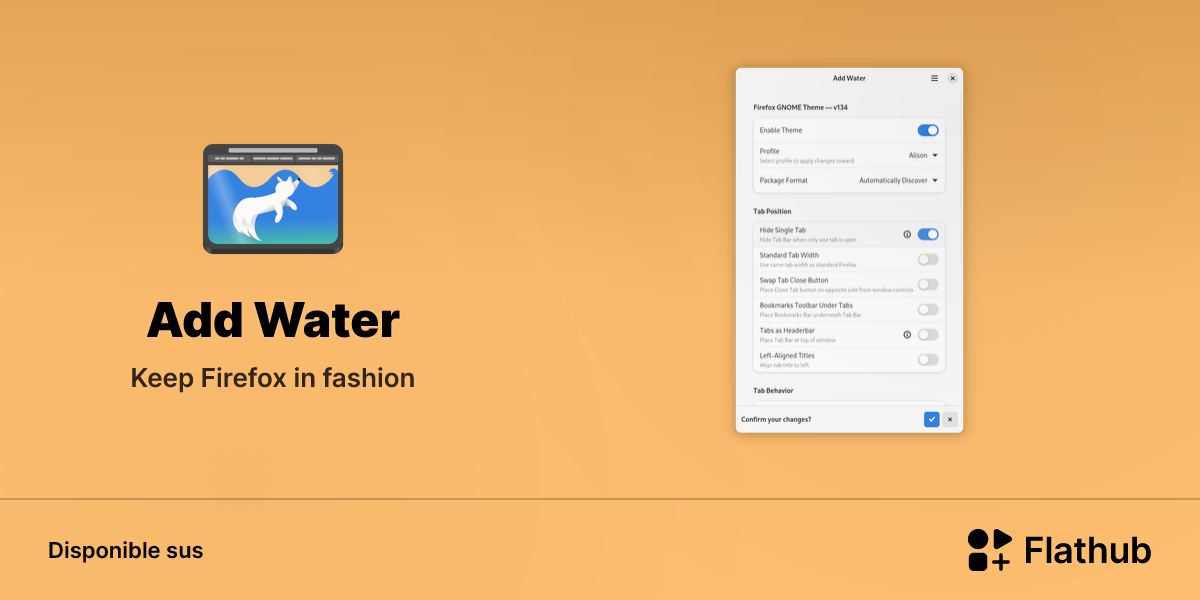Enable the Left-Aligned Titles switch

[x=928, y=360]
